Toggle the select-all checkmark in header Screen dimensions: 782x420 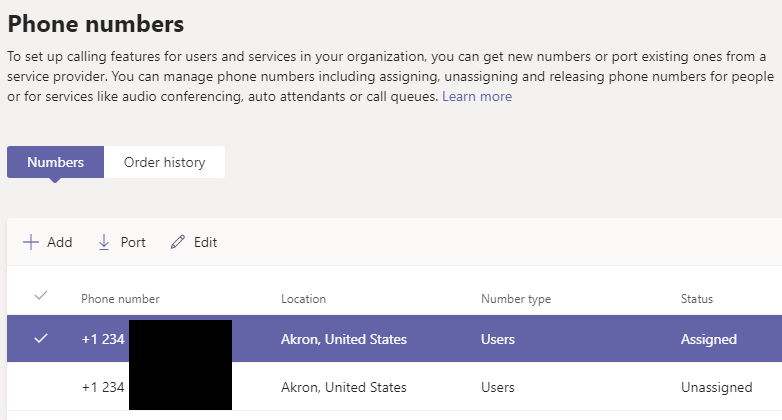(x=41, y=296)
